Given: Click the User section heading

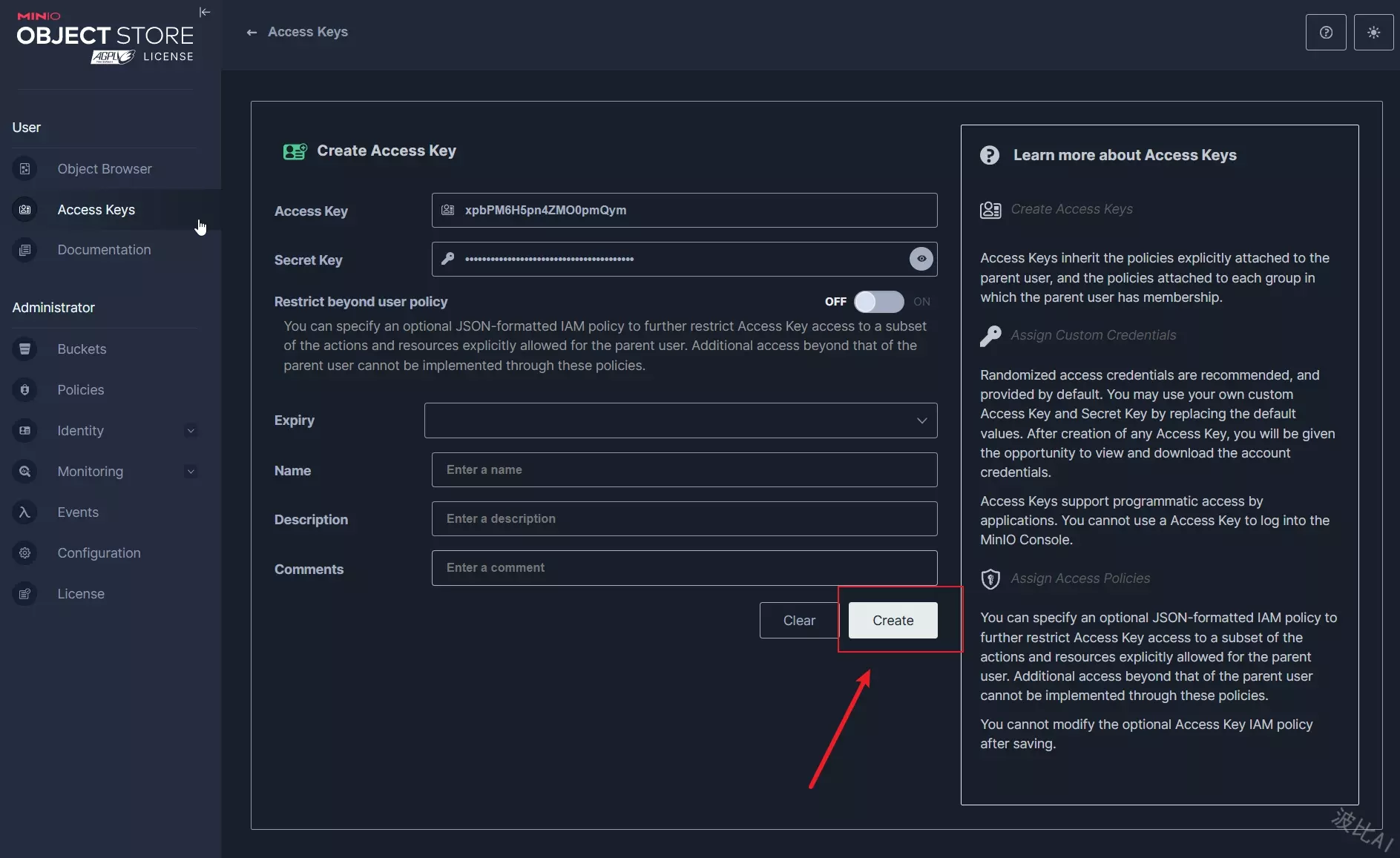Looking at the screenshot, I should click(27, 128).
